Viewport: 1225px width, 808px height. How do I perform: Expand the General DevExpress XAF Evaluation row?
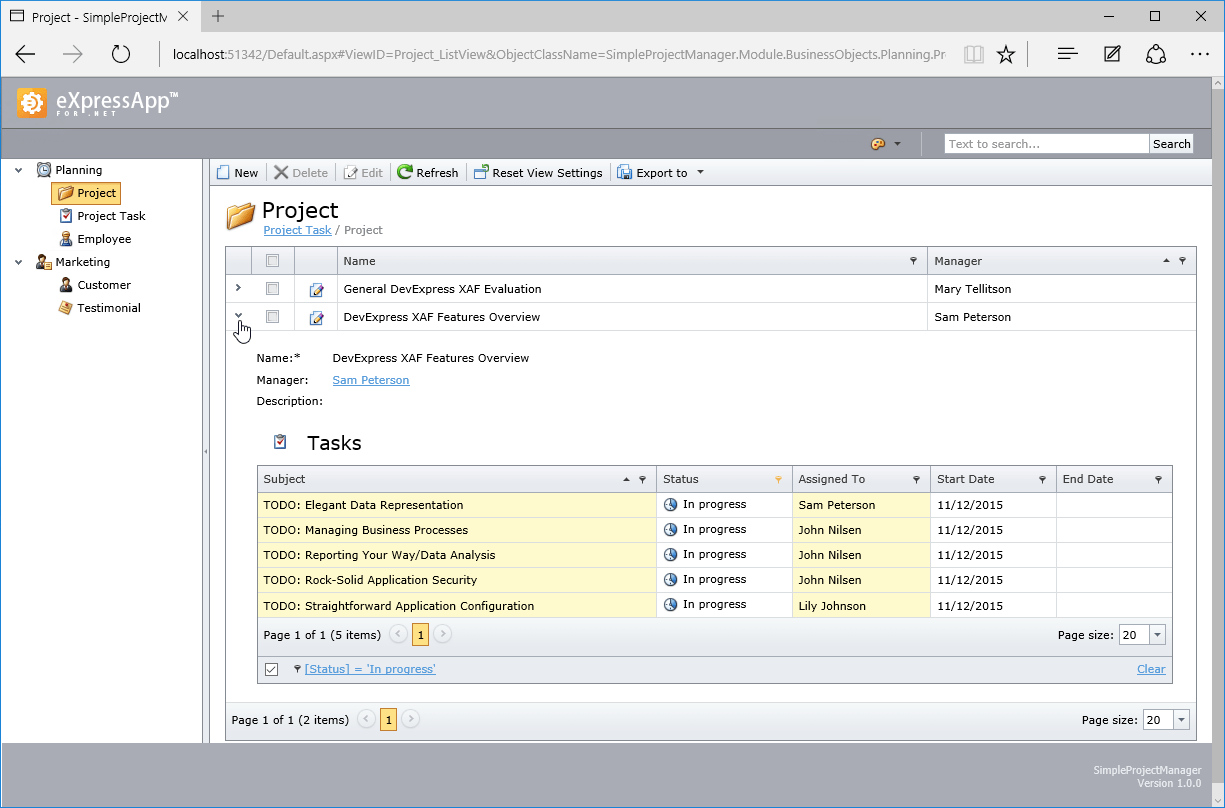click(x=238, y=288)
